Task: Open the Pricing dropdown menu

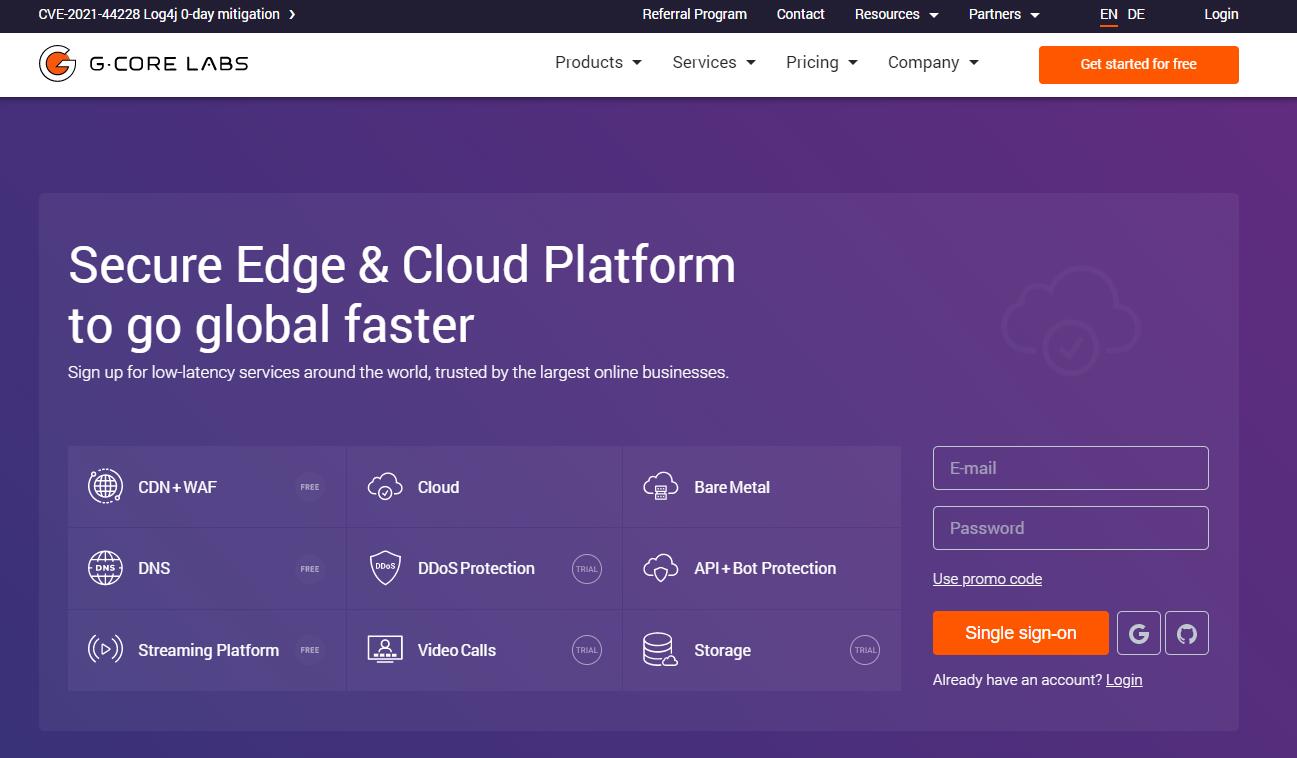Action: point(822,62)
